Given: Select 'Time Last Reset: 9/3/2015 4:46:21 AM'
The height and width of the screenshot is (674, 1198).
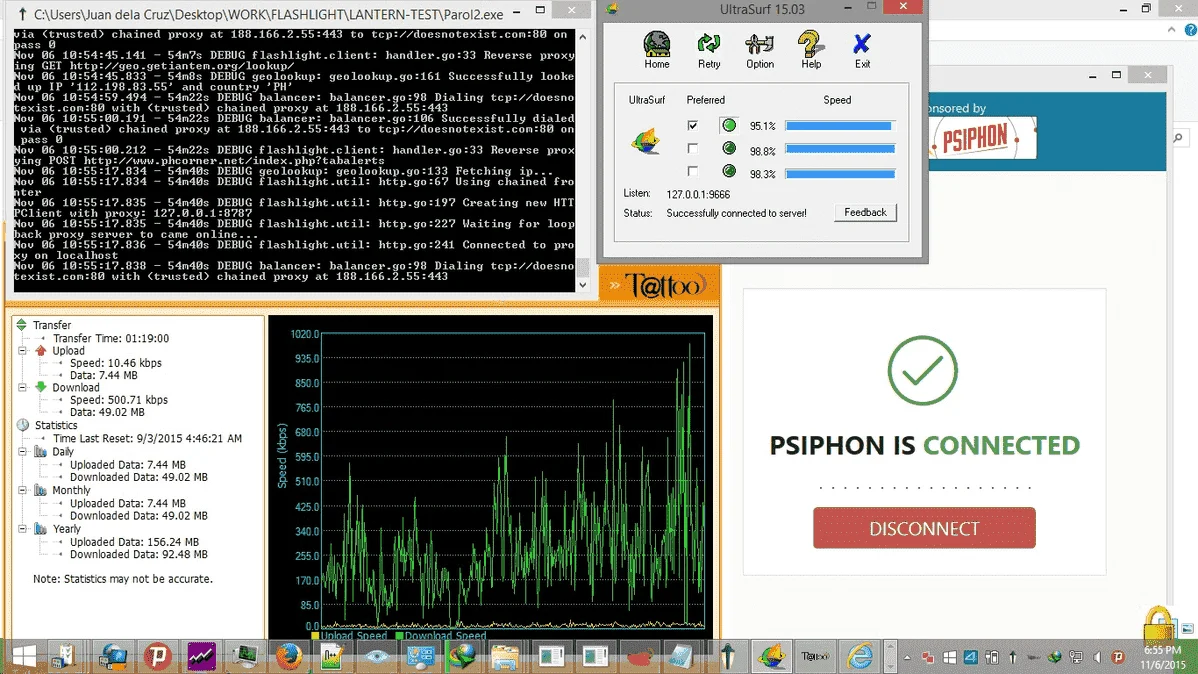Looking at the screenshot, I should [x=147, y=439].
